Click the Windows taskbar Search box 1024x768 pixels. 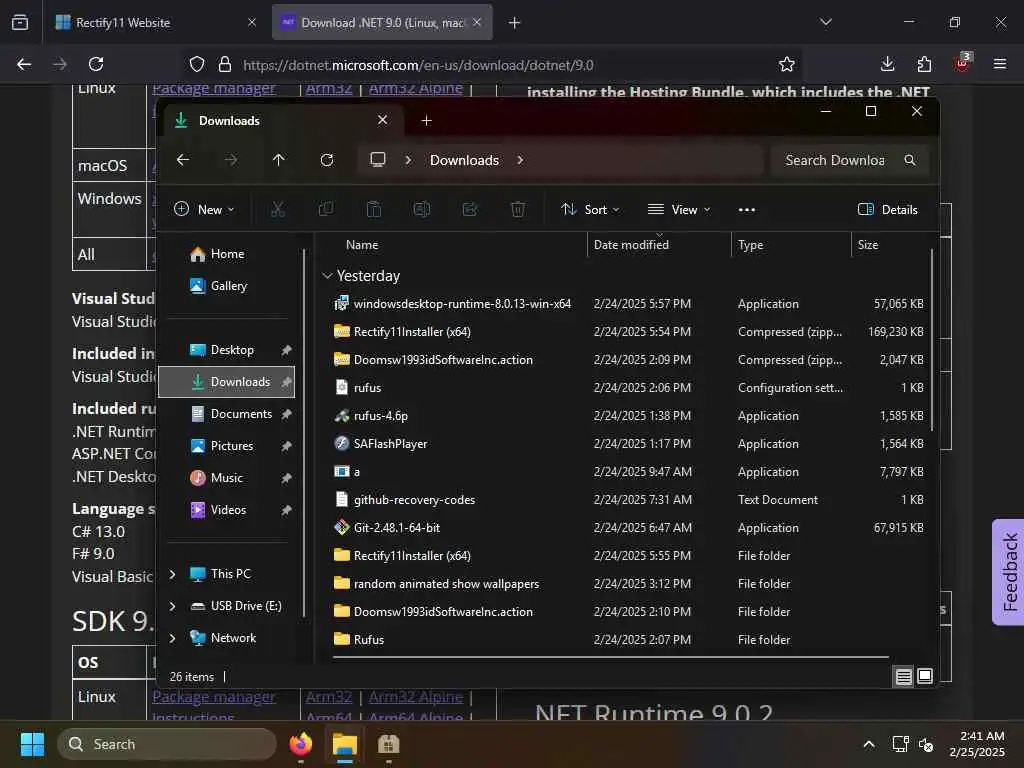[x=167, y=744]
